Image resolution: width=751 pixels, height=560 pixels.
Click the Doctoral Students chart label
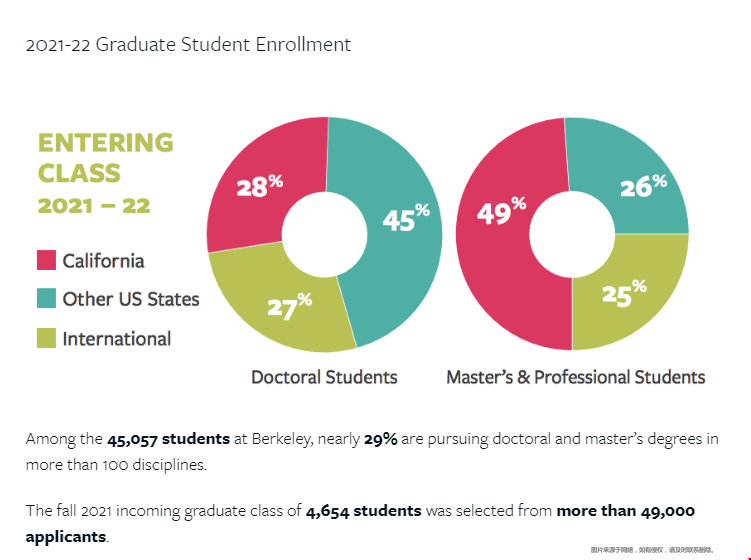tap(324, 377)
